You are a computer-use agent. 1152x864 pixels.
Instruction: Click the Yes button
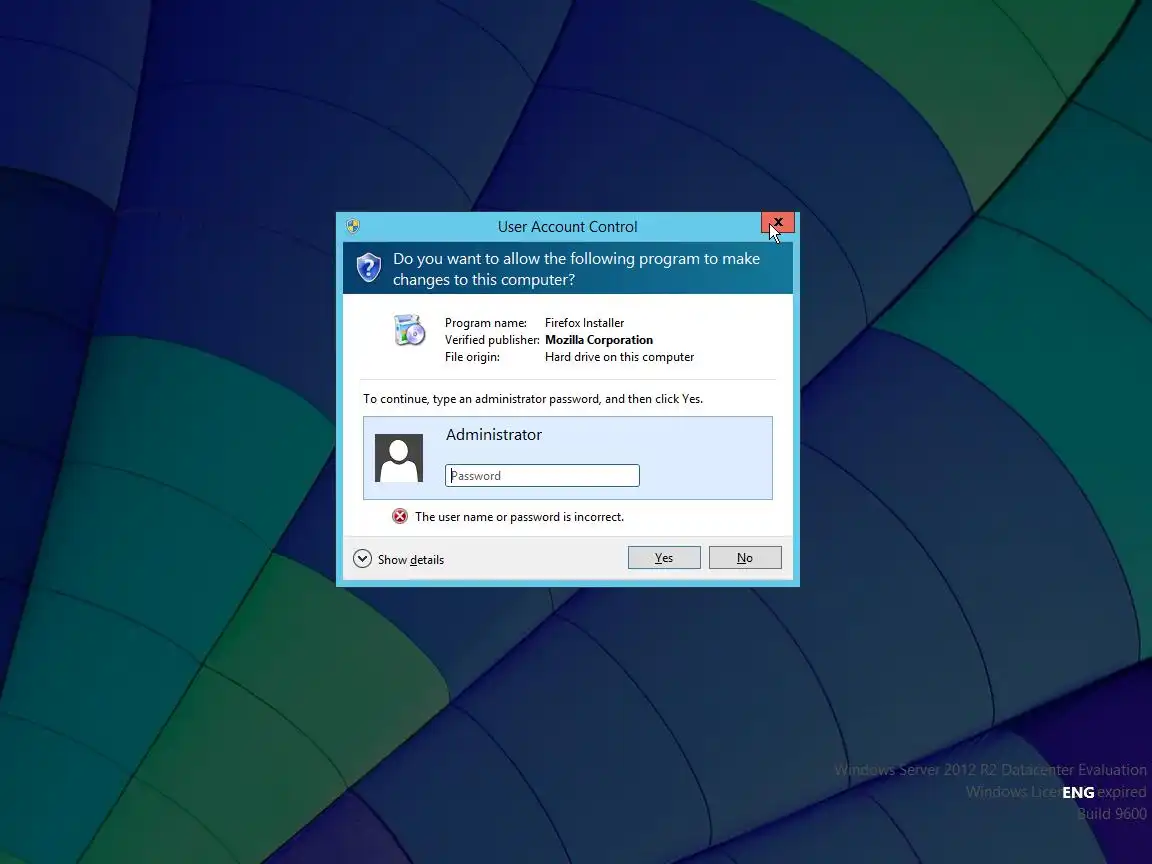pyautogui.click(x=664, y=558)
